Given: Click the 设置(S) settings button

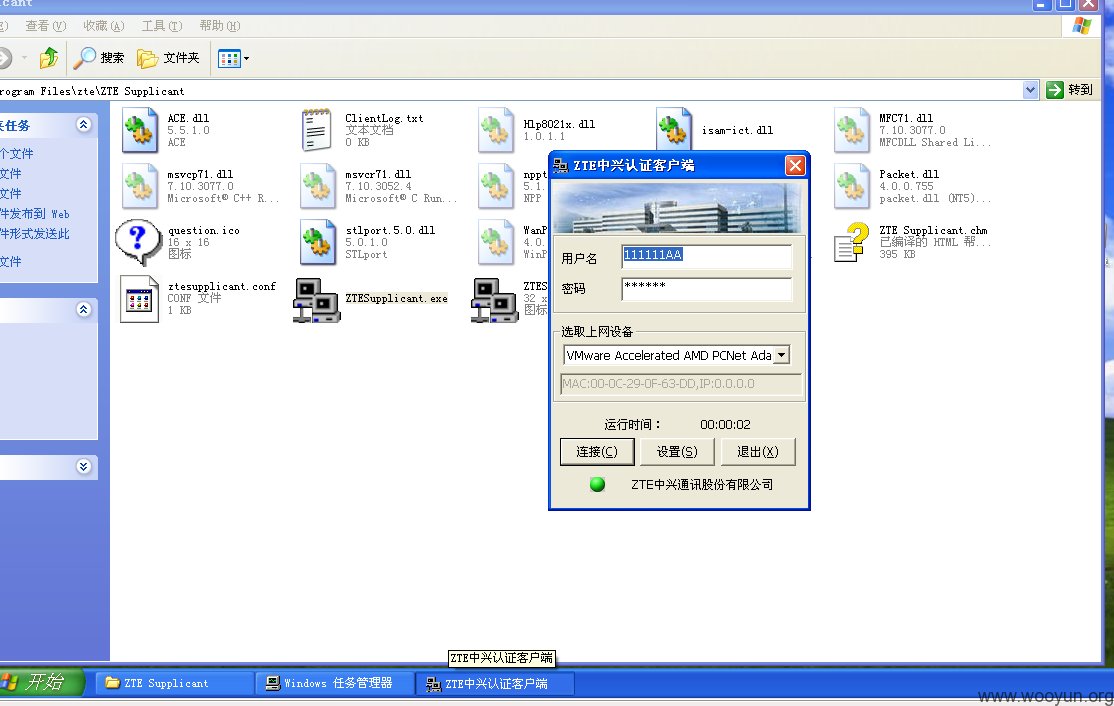Looking at the screenshot, I should click(677, 452).
